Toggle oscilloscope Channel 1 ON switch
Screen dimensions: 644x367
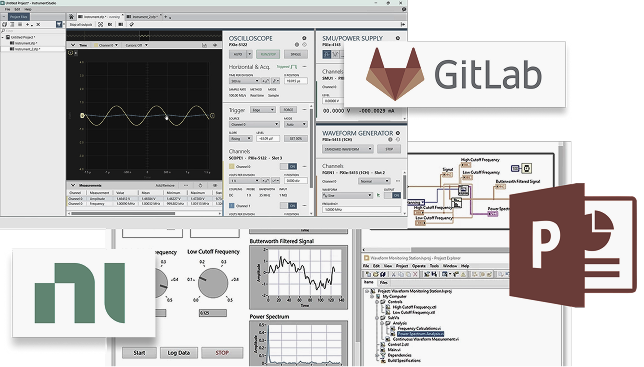(288, 205)
